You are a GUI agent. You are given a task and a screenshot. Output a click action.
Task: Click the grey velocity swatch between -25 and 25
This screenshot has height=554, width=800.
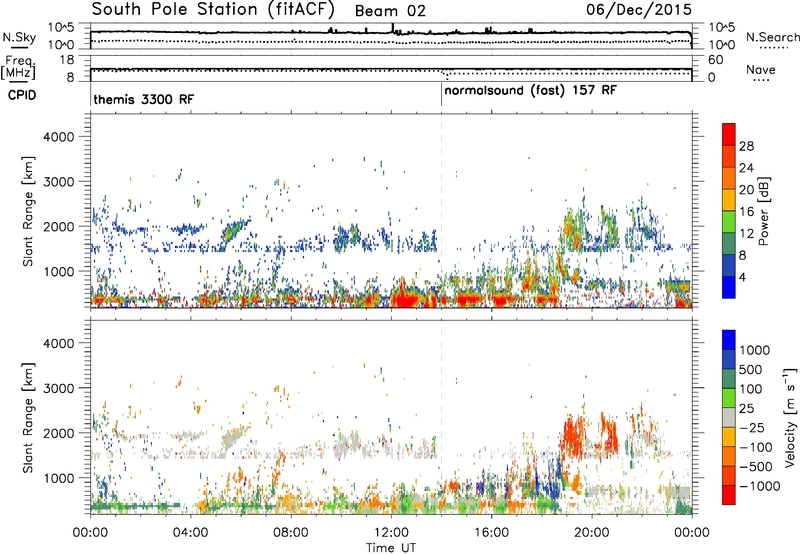[x=729, y=418]
